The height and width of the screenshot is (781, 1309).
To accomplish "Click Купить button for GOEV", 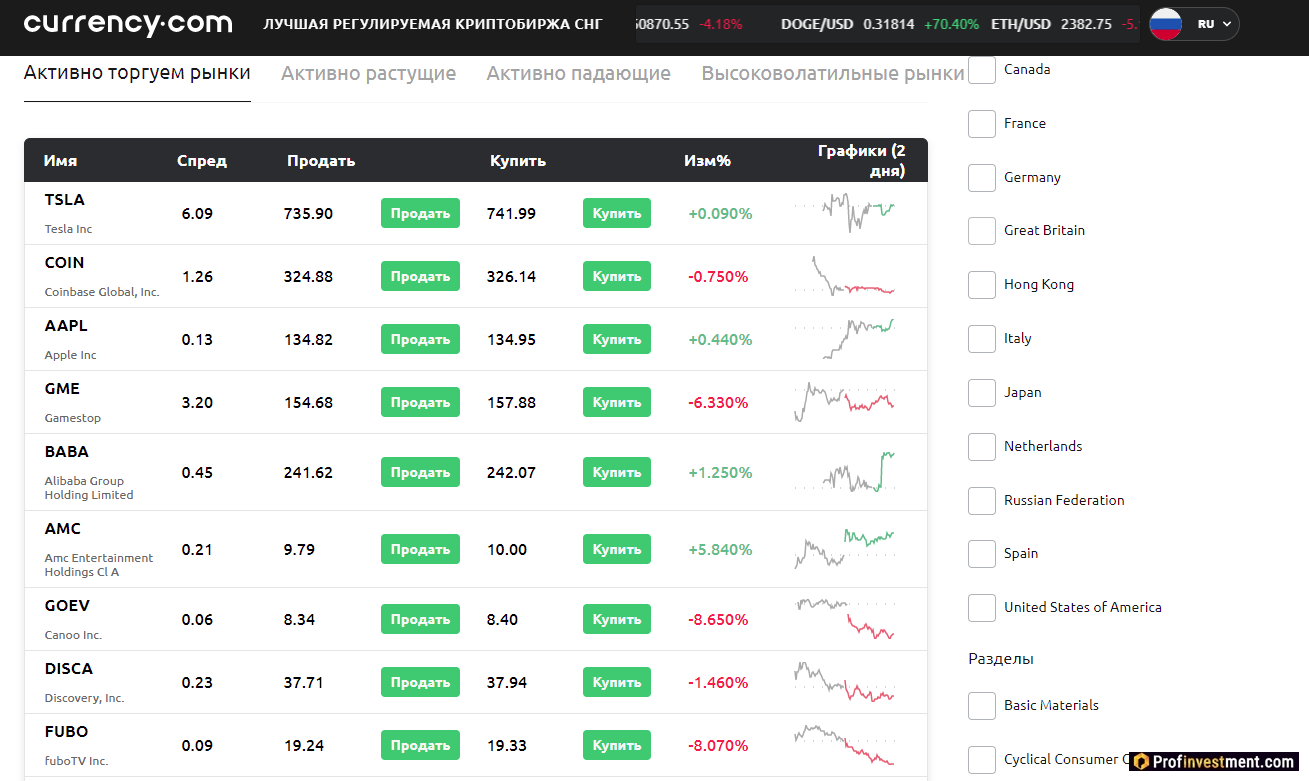I will pyautogui.click(x=617, y=619).
